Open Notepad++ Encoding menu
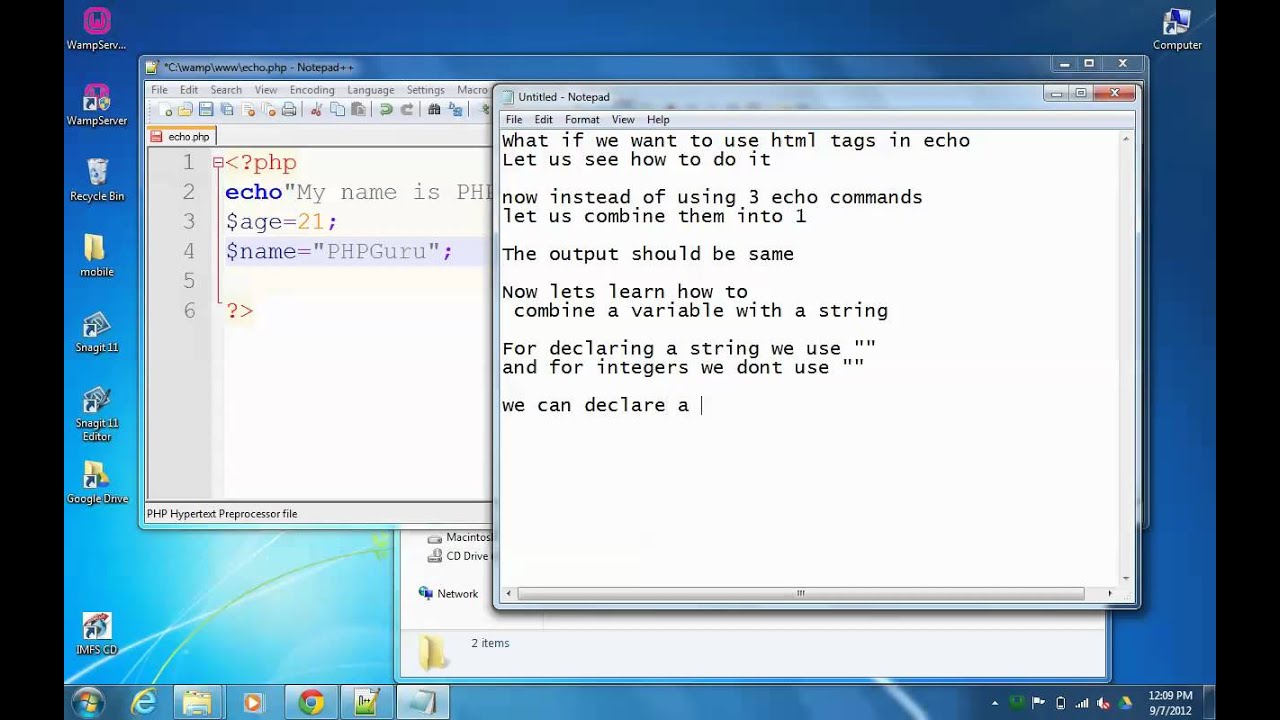The height and width of the screenshot is (720, 1280). (312, 90)
